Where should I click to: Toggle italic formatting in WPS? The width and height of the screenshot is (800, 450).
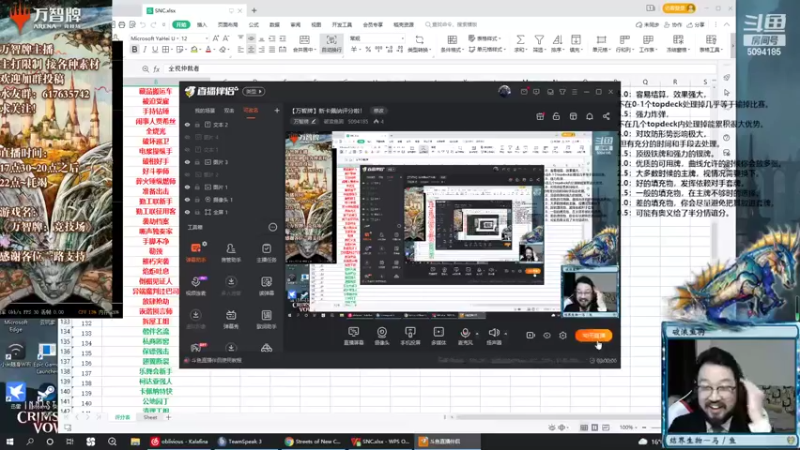point(144,49)
